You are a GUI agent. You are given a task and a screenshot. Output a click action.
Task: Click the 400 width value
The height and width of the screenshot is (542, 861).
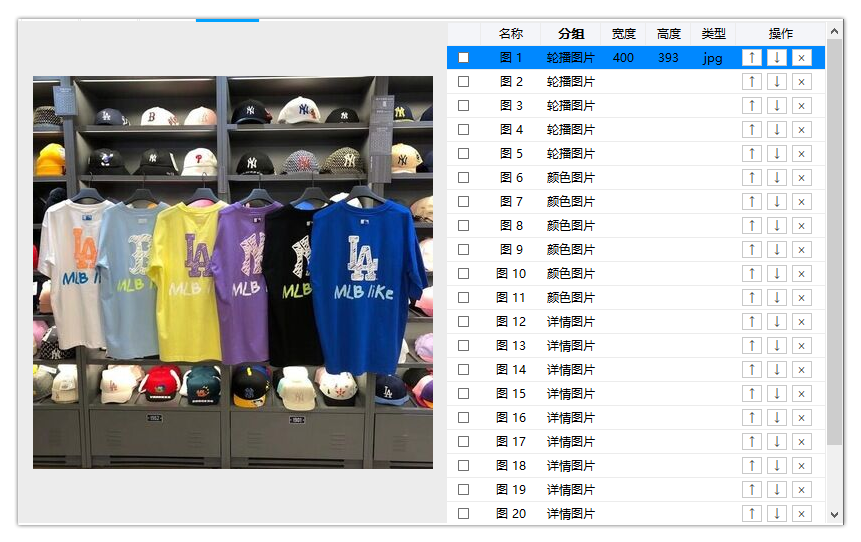point(623,58)
